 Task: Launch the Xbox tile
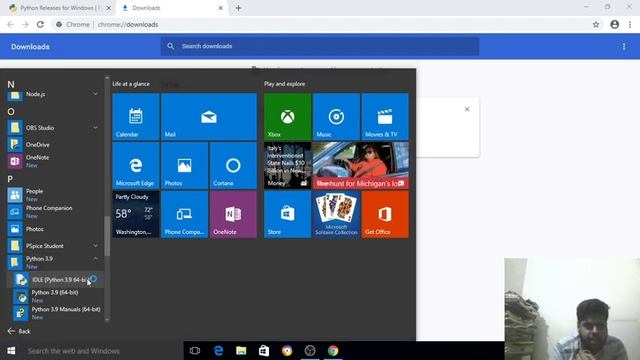(x=287, y=117)
